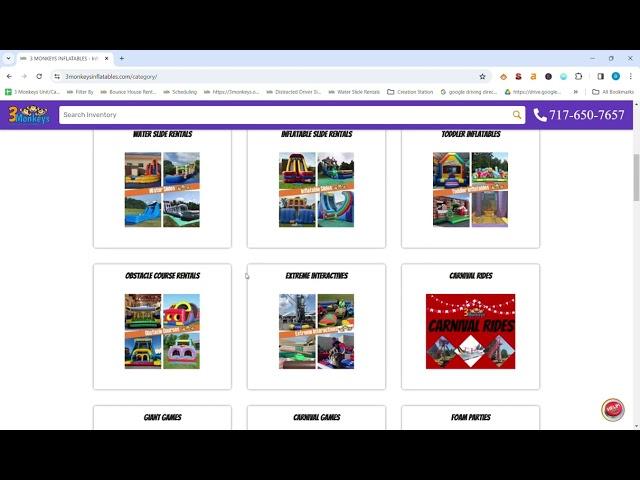The width and height of the screenshot is (640, 480).
Task: Reload the page with the refresh icon
Action: (x=39, y=76)
